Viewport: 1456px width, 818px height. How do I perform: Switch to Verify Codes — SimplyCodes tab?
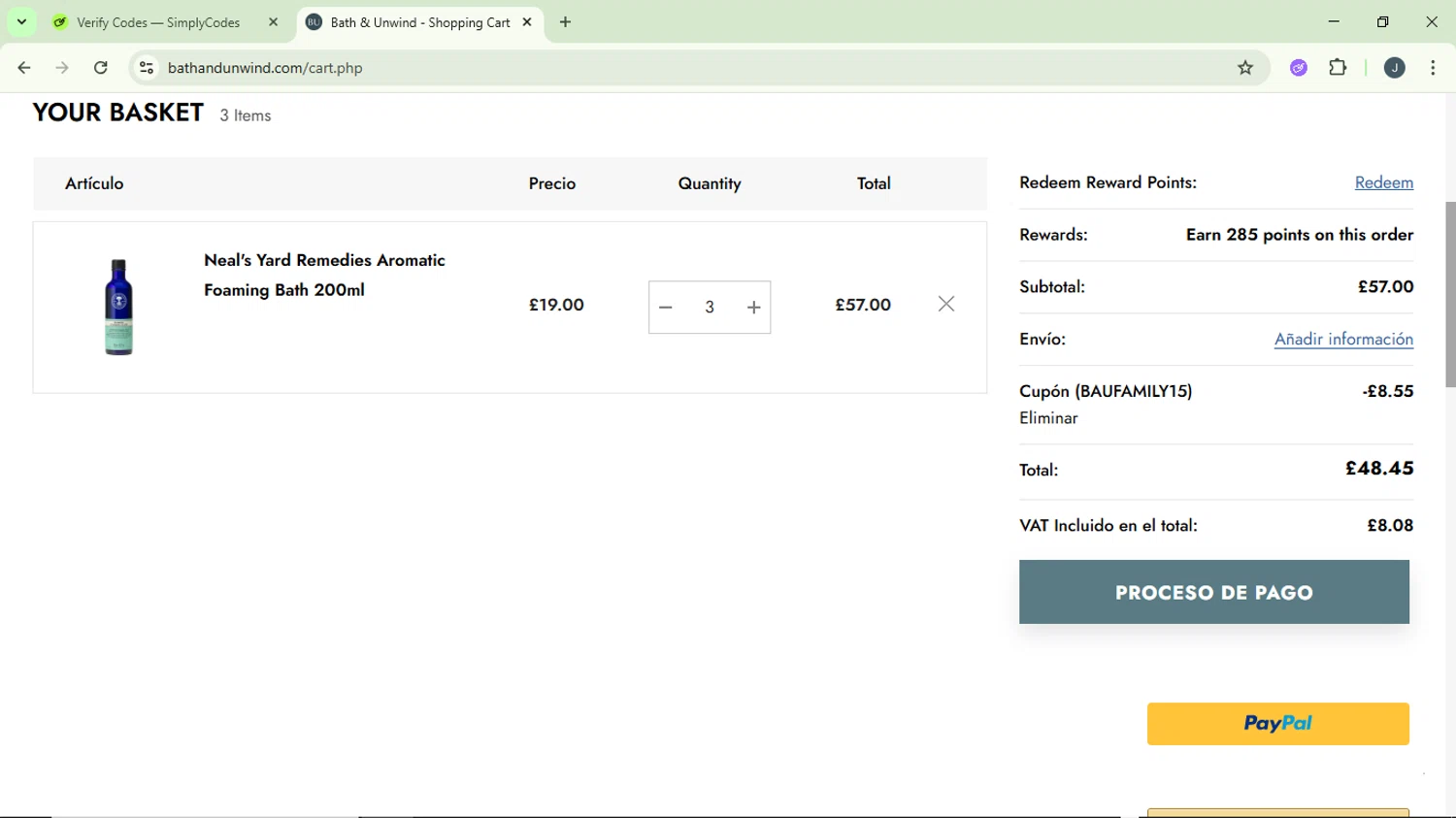pyautogui.click(x=158, y=22)
